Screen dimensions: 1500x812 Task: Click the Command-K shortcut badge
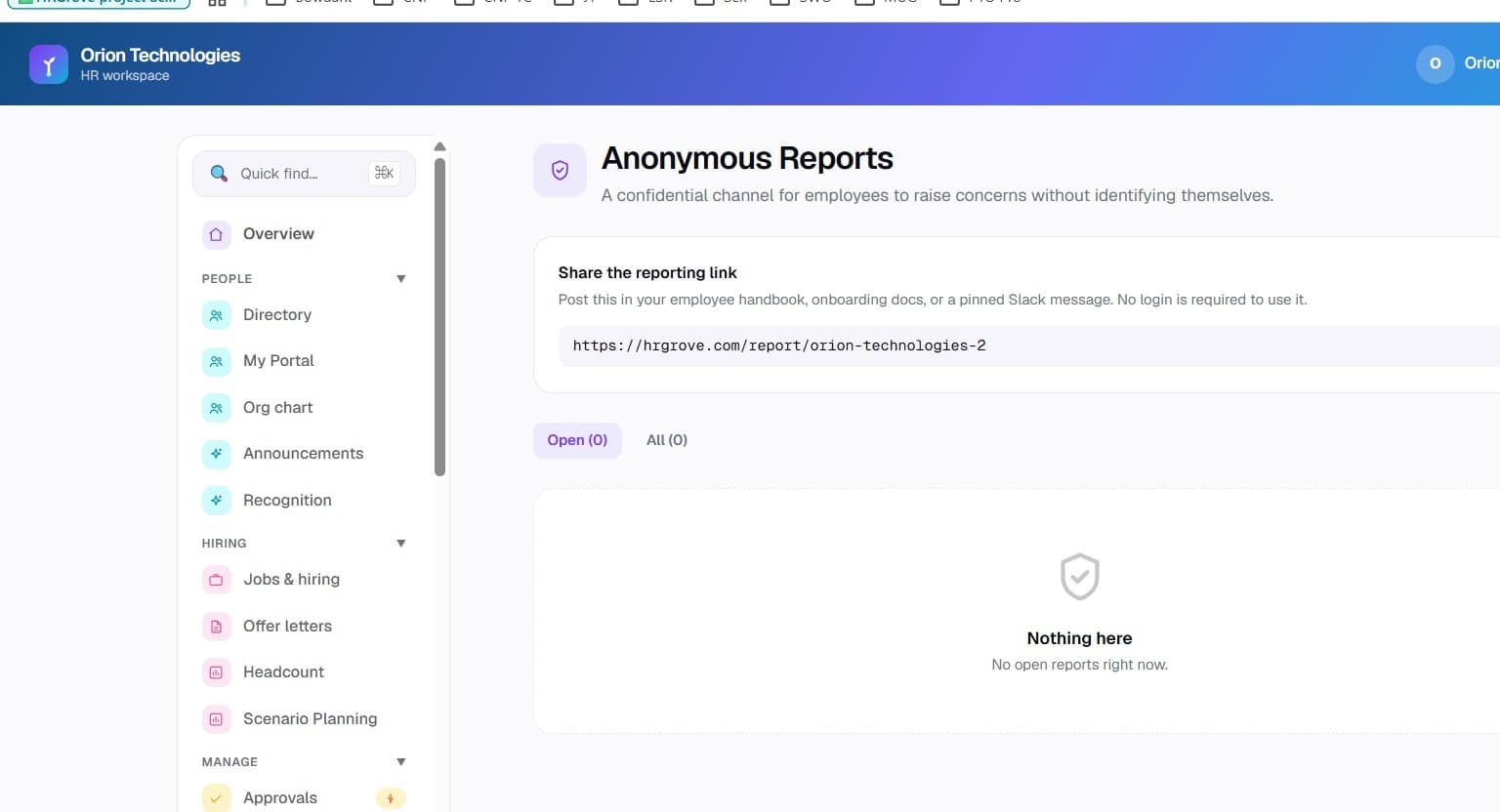point(385,173)
